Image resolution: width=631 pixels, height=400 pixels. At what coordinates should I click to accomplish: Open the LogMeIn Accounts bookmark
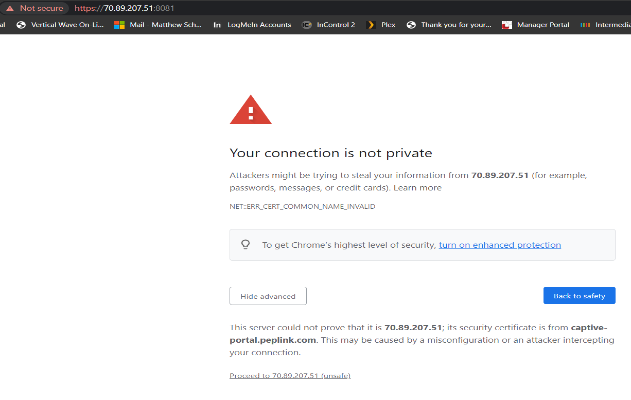[252, 25]
